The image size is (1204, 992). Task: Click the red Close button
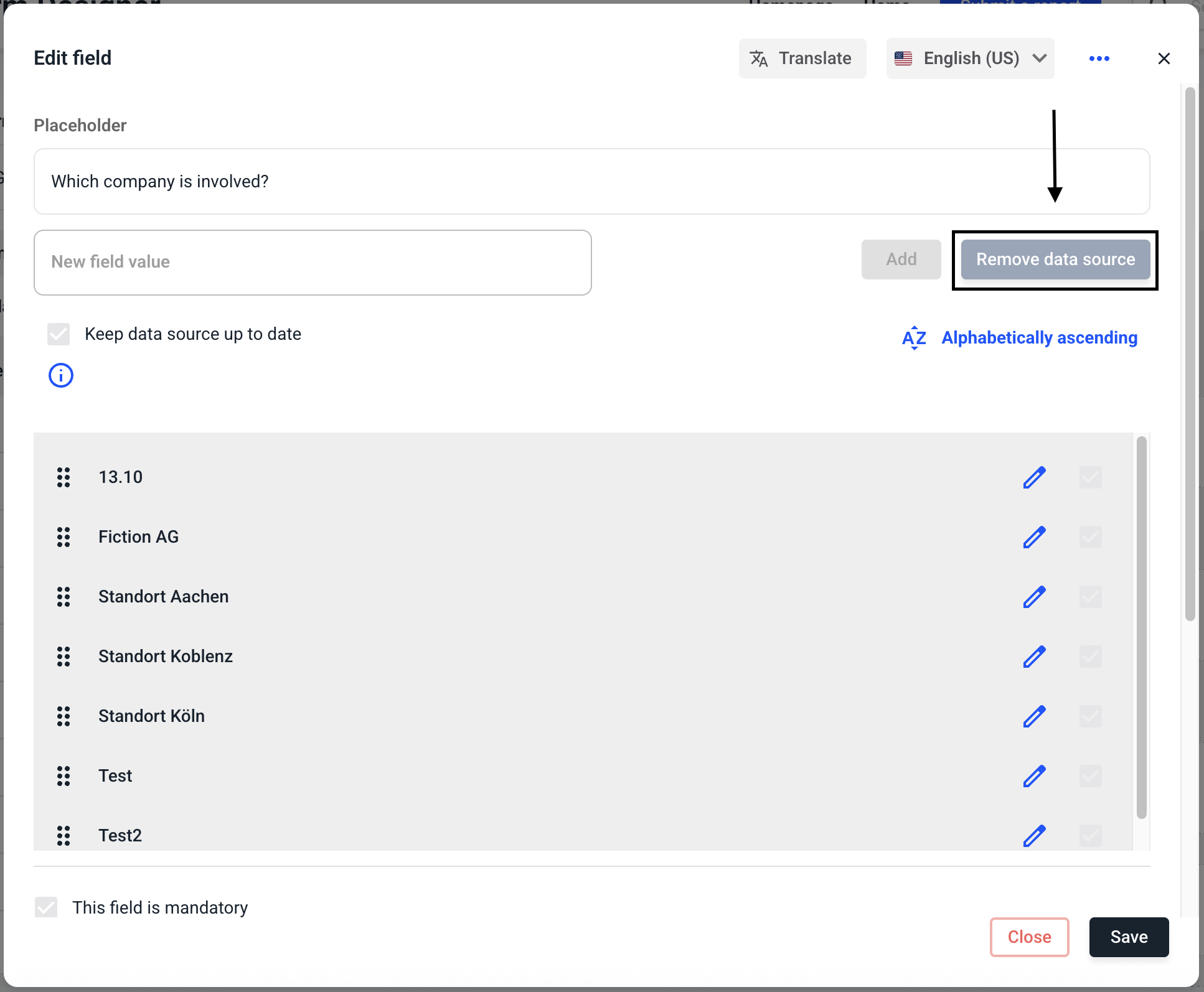(x=1029, y=937)
